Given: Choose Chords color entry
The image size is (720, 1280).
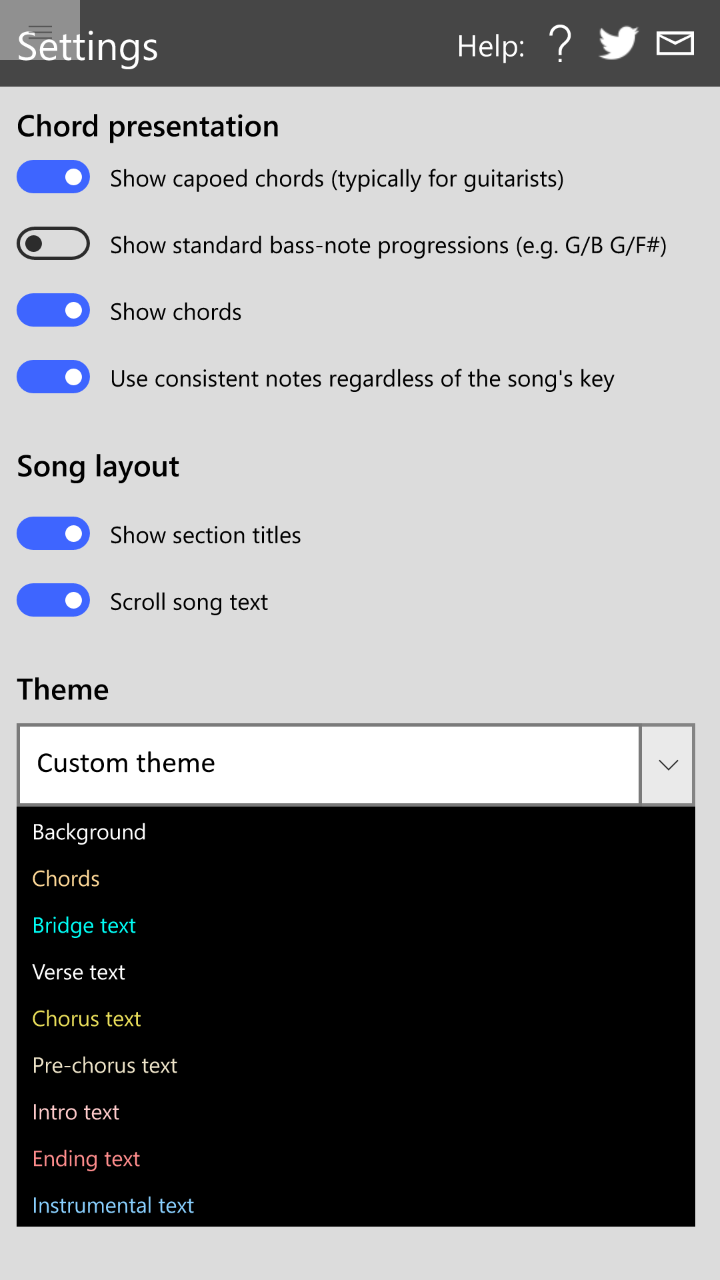Looking at the screenshot, I should pyautogui.click(x=66, y=879).
